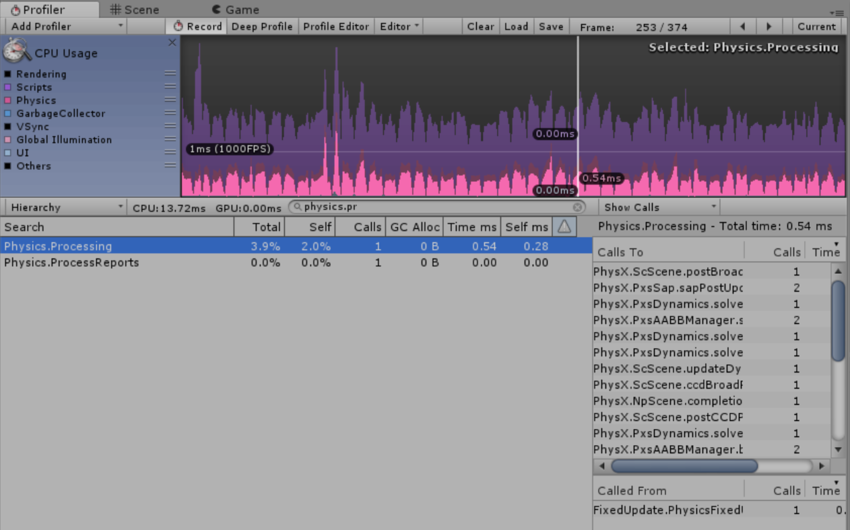Sort by the Total column
Viewport: 850px width, 530px height.
pyautogui.click(x=259, y=227)
